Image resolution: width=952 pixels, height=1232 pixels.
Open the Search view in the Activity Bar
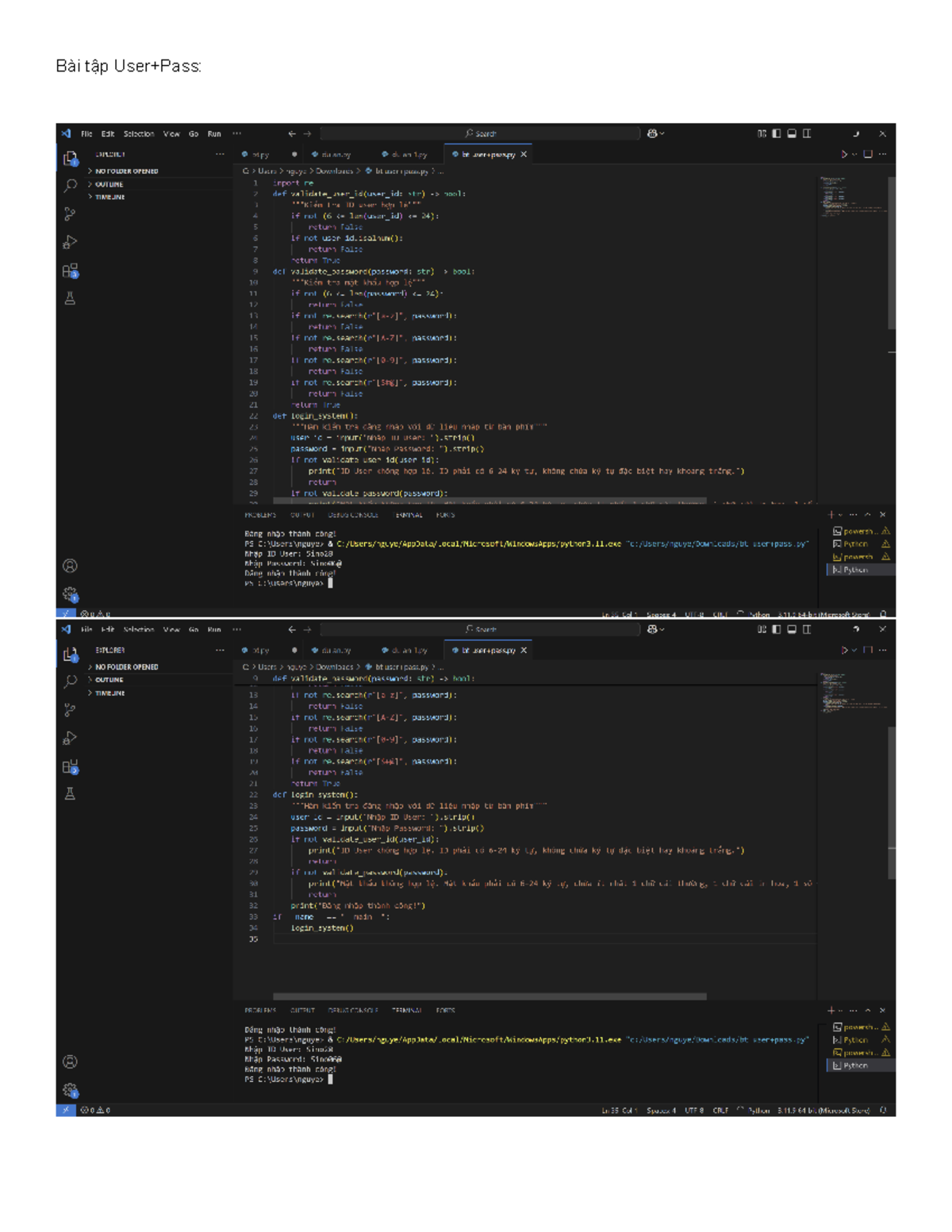pos(70,183)
